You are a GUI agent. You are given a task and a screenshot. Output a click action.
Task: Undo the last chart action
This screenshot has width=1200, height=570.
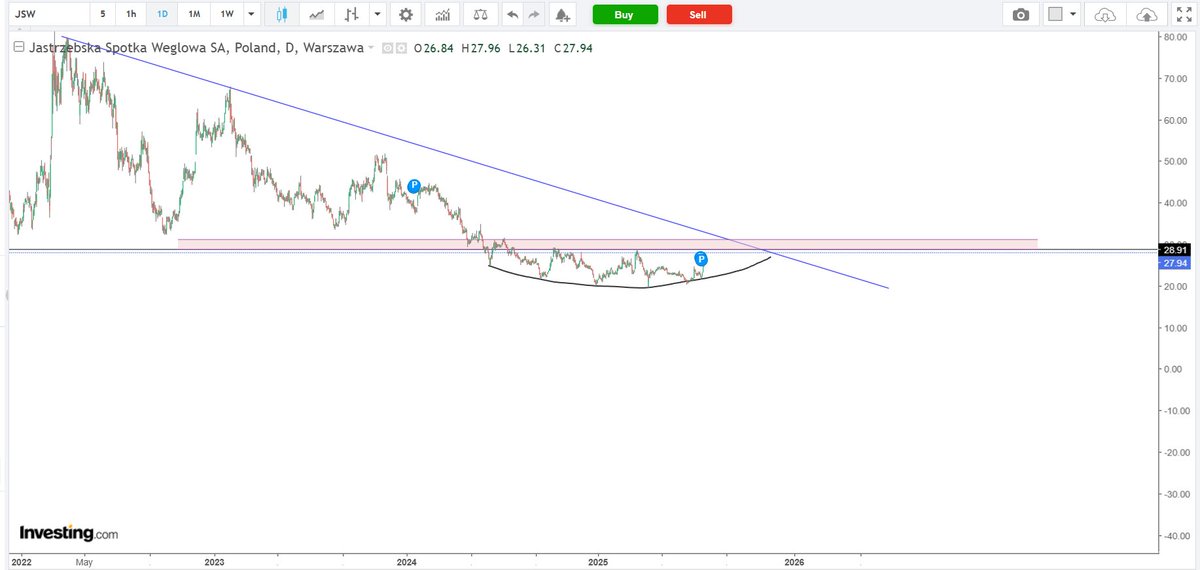point(513,15)
